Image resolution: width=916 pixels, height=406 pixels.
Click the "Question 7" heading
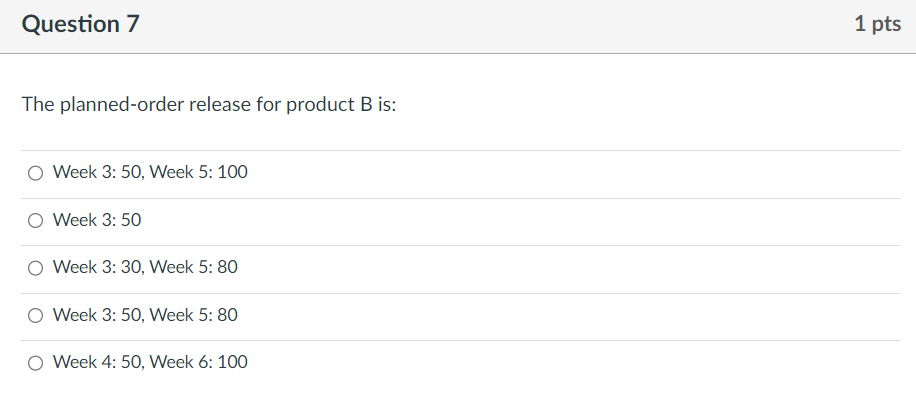(81, 26)
